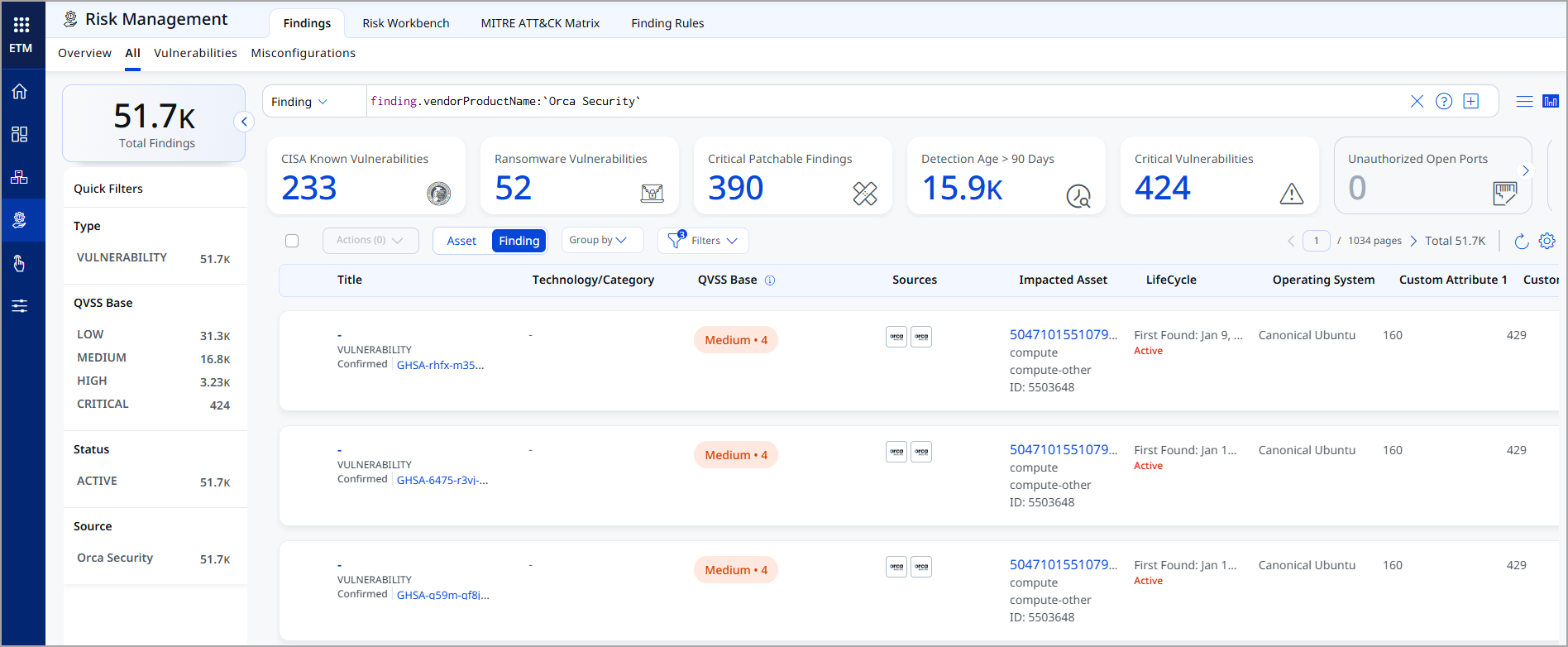Switch to Asset view toggle
The image size is (1568, 647).
pos(461,241)
